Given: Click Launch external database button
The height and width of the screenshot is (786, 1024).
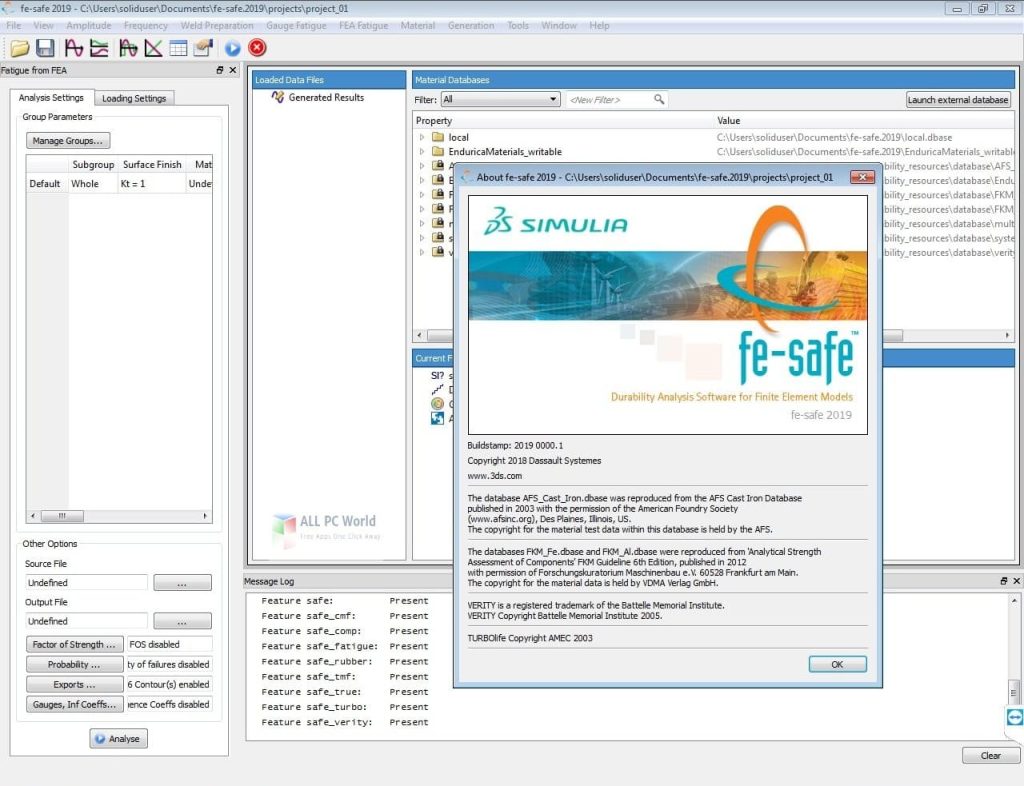Looking at the screenshot, I should (957, 99).
